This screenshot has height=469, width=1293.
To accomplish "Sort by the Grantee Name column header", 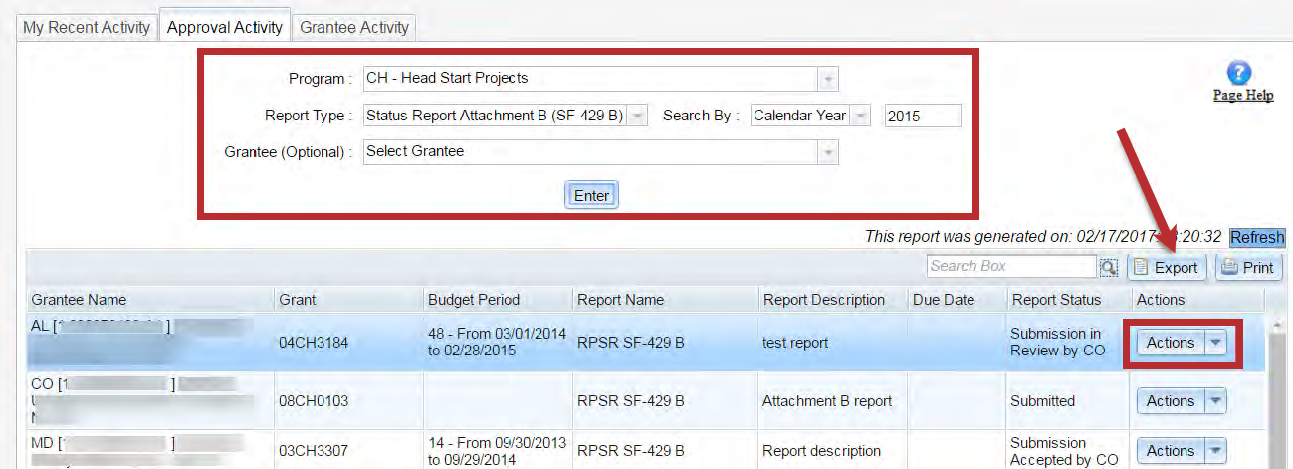I will [x=79, y=300].
